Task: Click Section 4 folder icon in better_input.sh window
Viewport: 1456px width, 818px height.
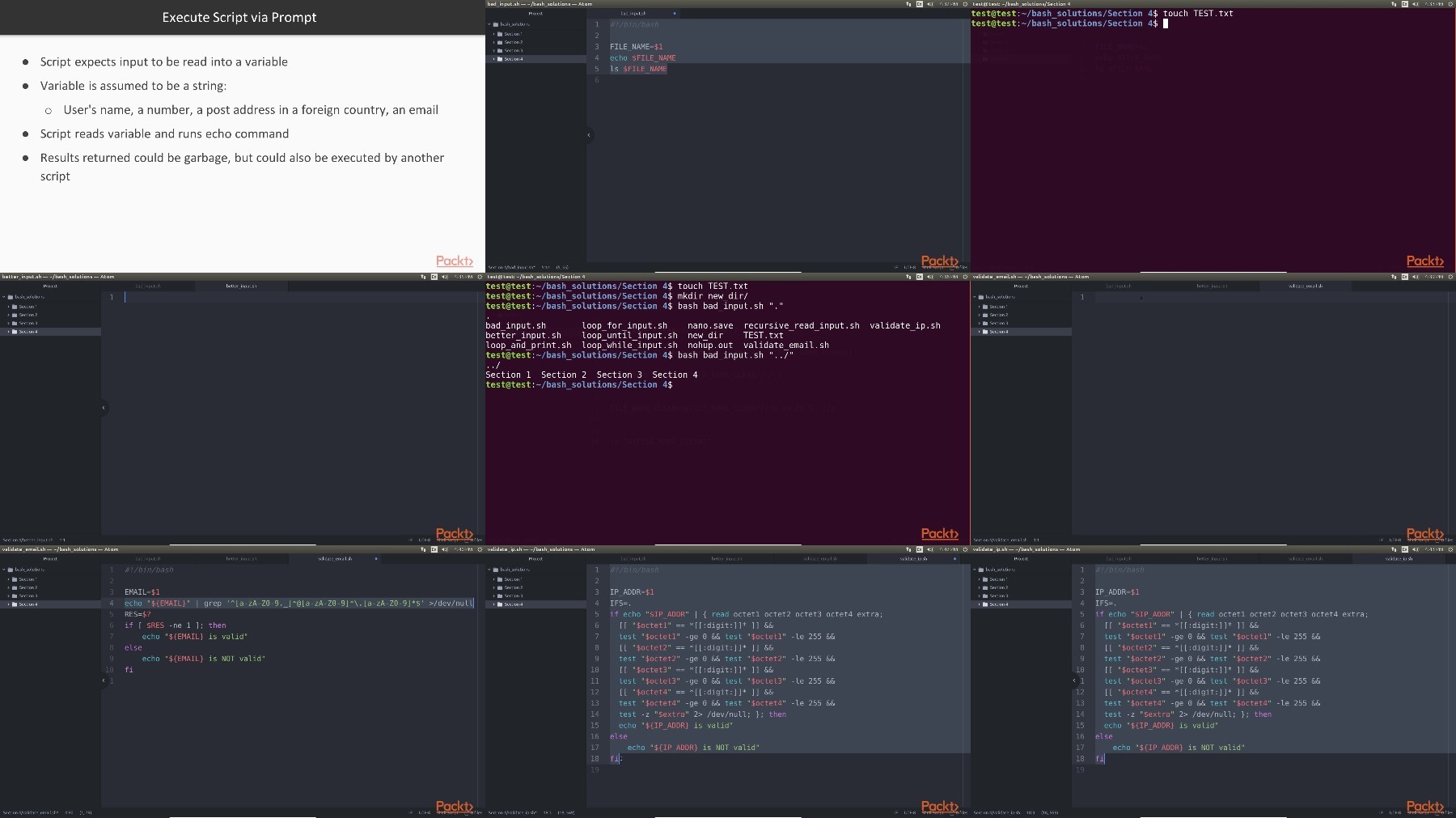Action: click(x=15, y=332)
